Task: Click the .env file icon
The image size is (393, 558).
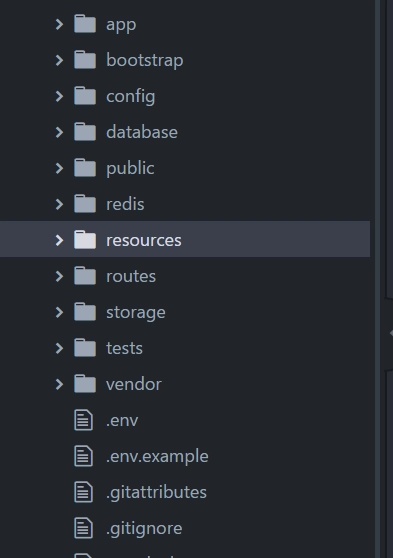Action: (84, 420)
